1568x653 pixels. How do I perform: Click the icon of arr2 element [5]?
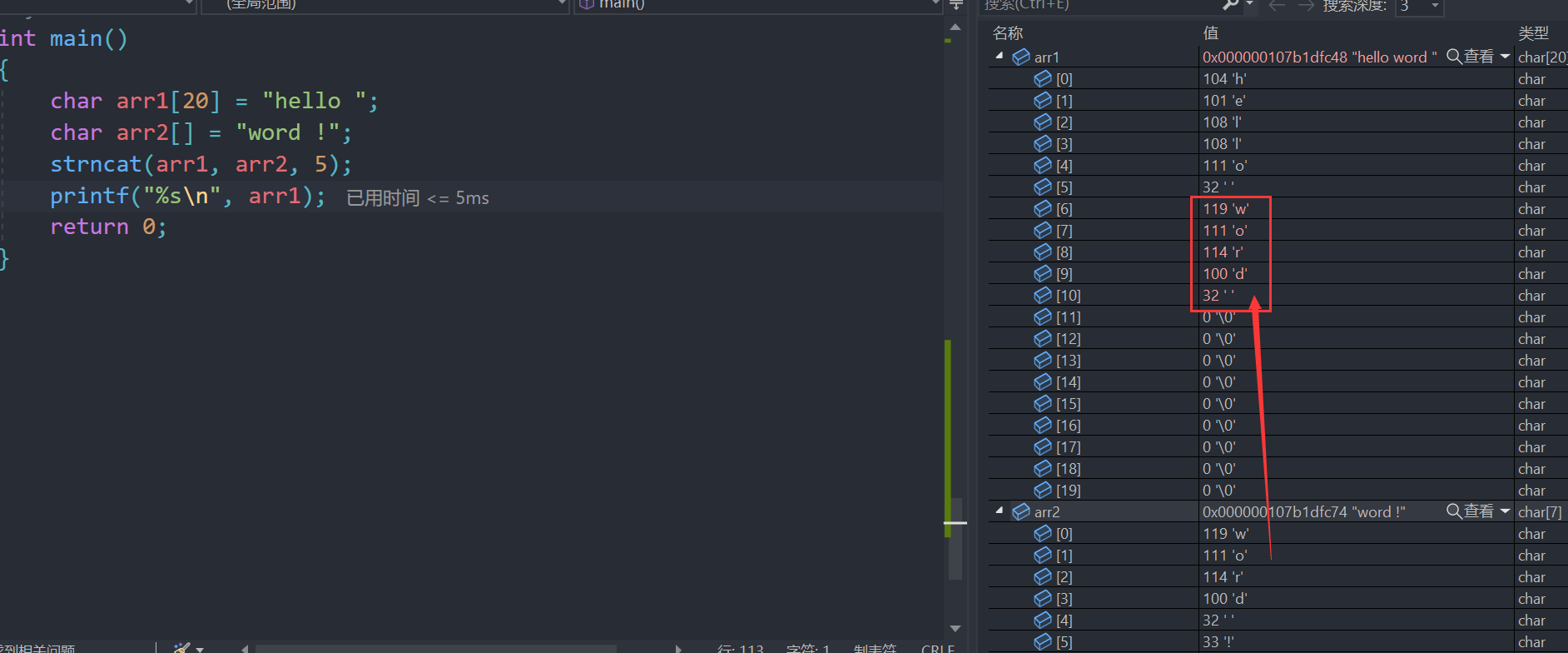[1043, 641]
